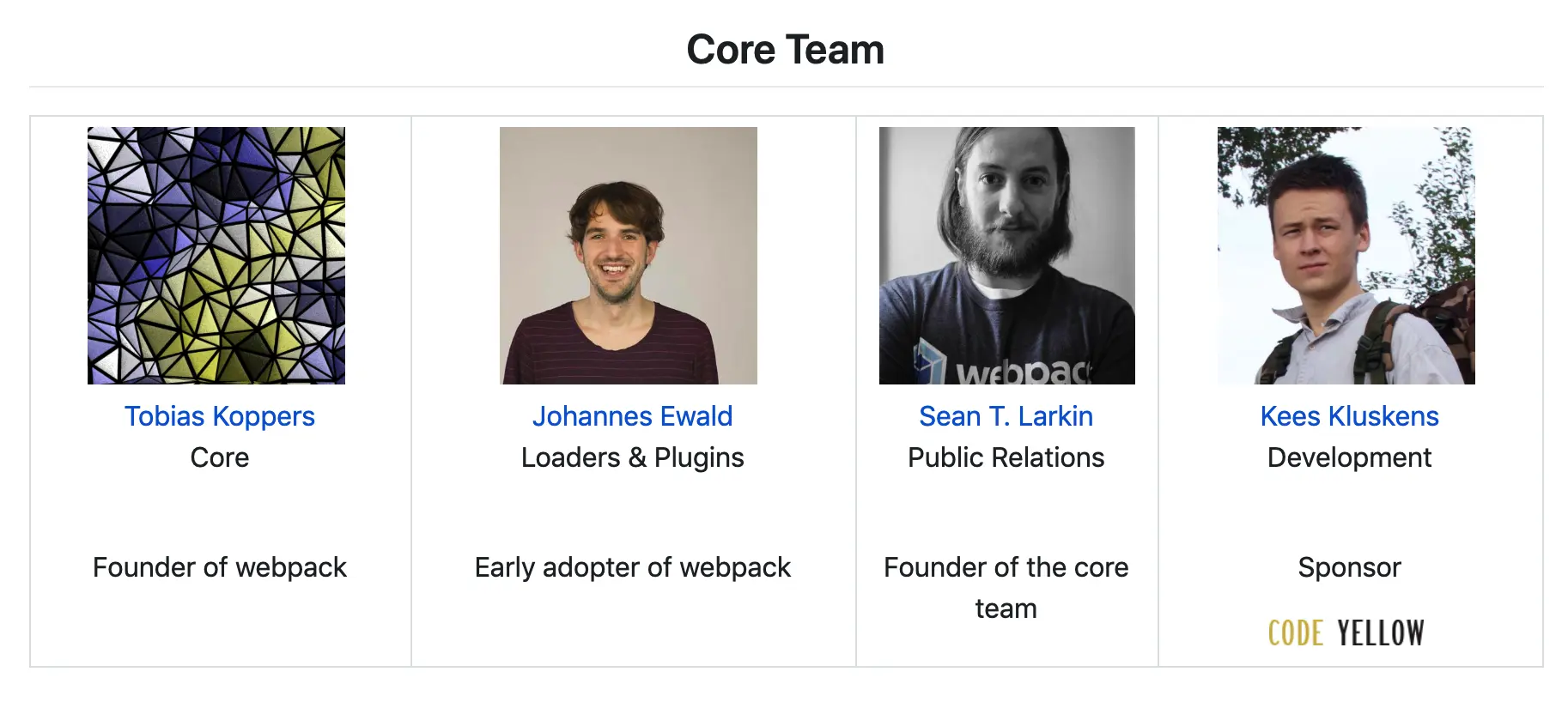Open Johannes Ewald's profile link
1568x702 pixels.
633,416
